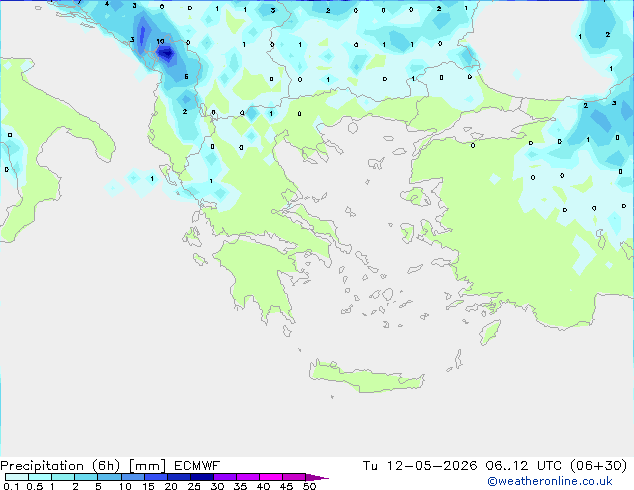Pick the legend swatch between 10 and 15
The width and height of the screenshot is (634, 490).
pos(132,477)
